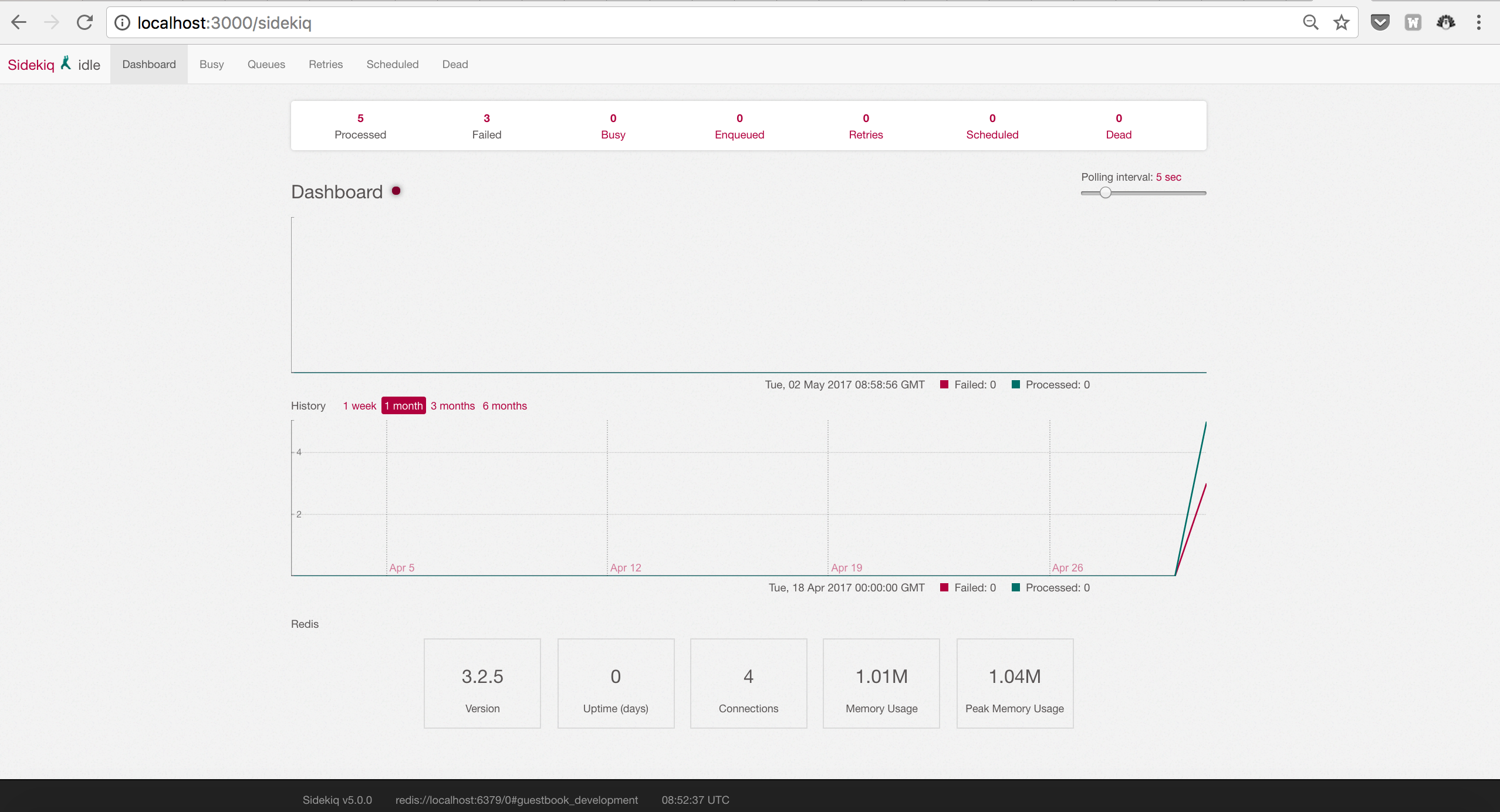Click the Processed count 5
This screenshot has width=1500, height=812.
click(x=360, y=118)
